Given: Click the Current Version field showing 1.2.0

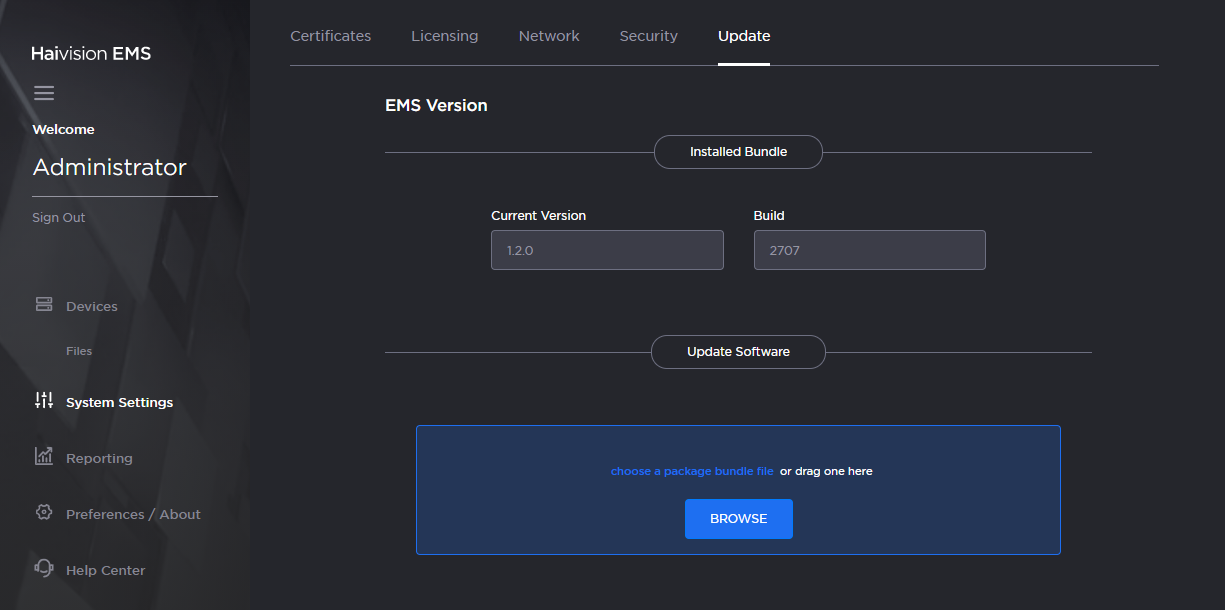Looking at the screenshot, I should coord(607,249).
